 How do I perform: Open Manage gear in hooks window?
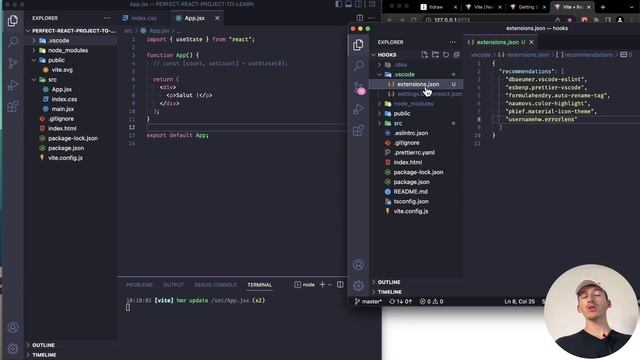tap(358, 286)
